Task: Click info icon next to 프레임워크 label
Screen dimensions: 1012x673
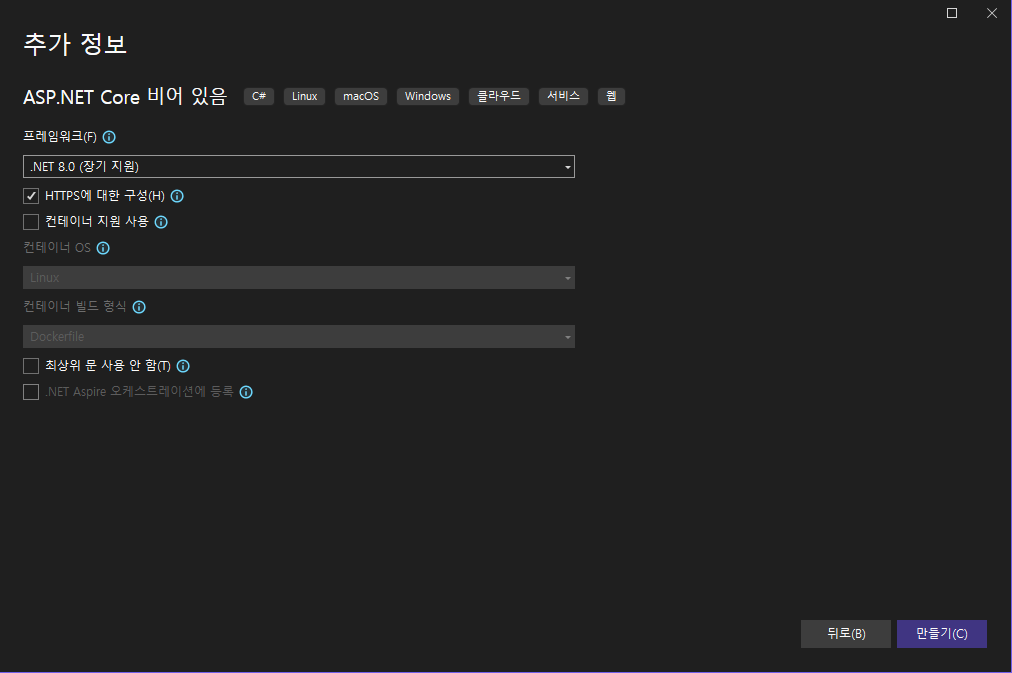Action: point(109,137)
